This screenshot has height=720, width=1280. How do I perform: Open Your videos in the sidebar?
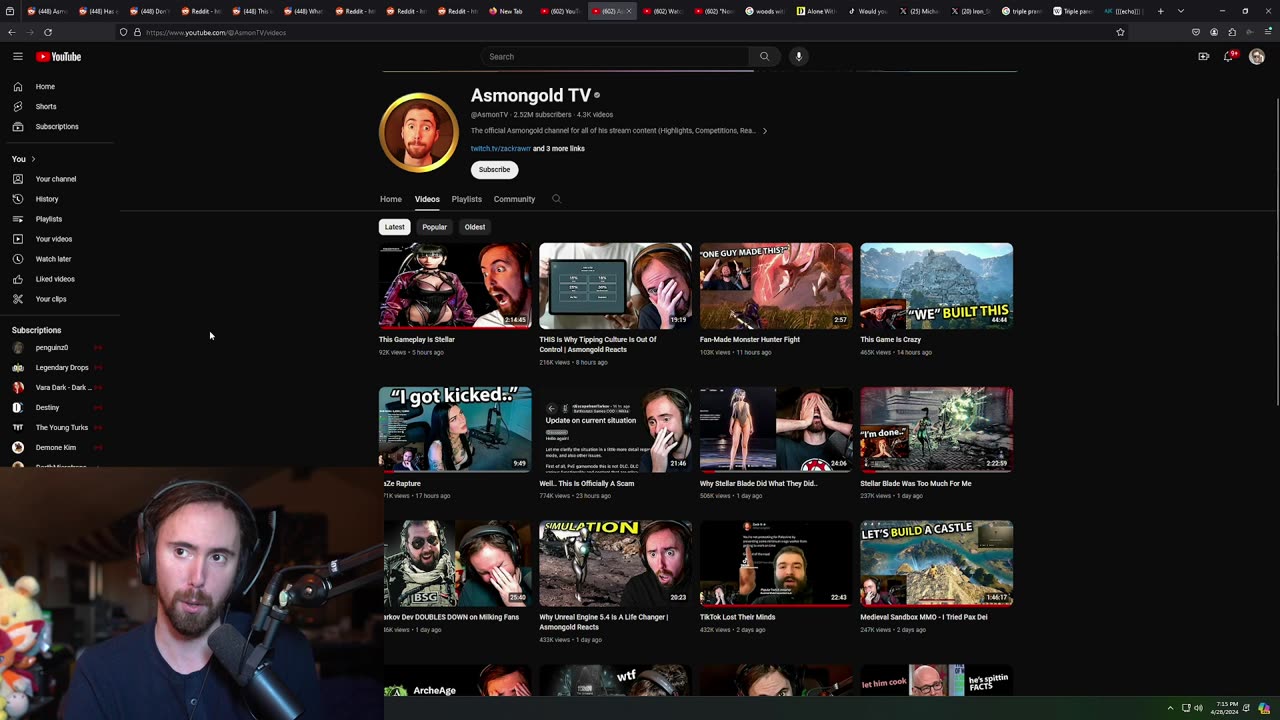pyautogui.click(x=60, y=239)
